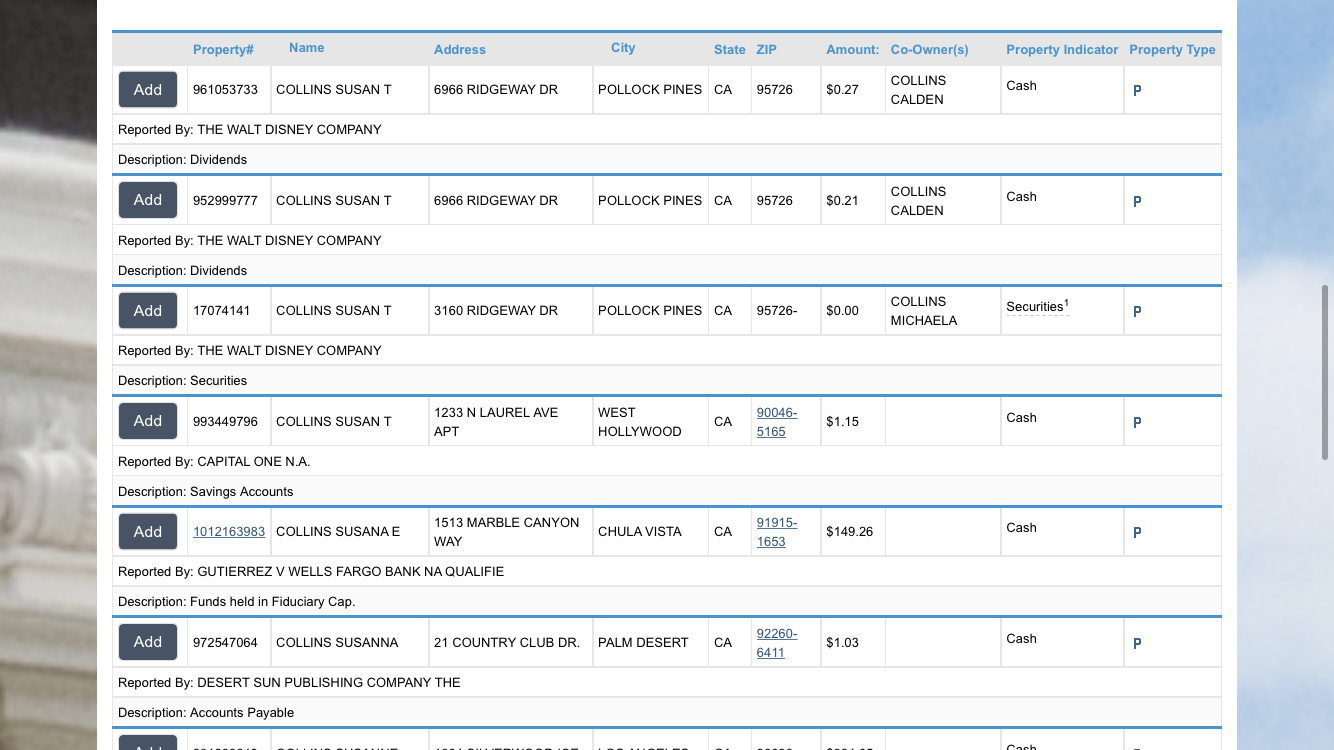The width and height of the screenshot is (1334, 750).
Task: Click Description: Securities
Action: [x=182, y=381]
